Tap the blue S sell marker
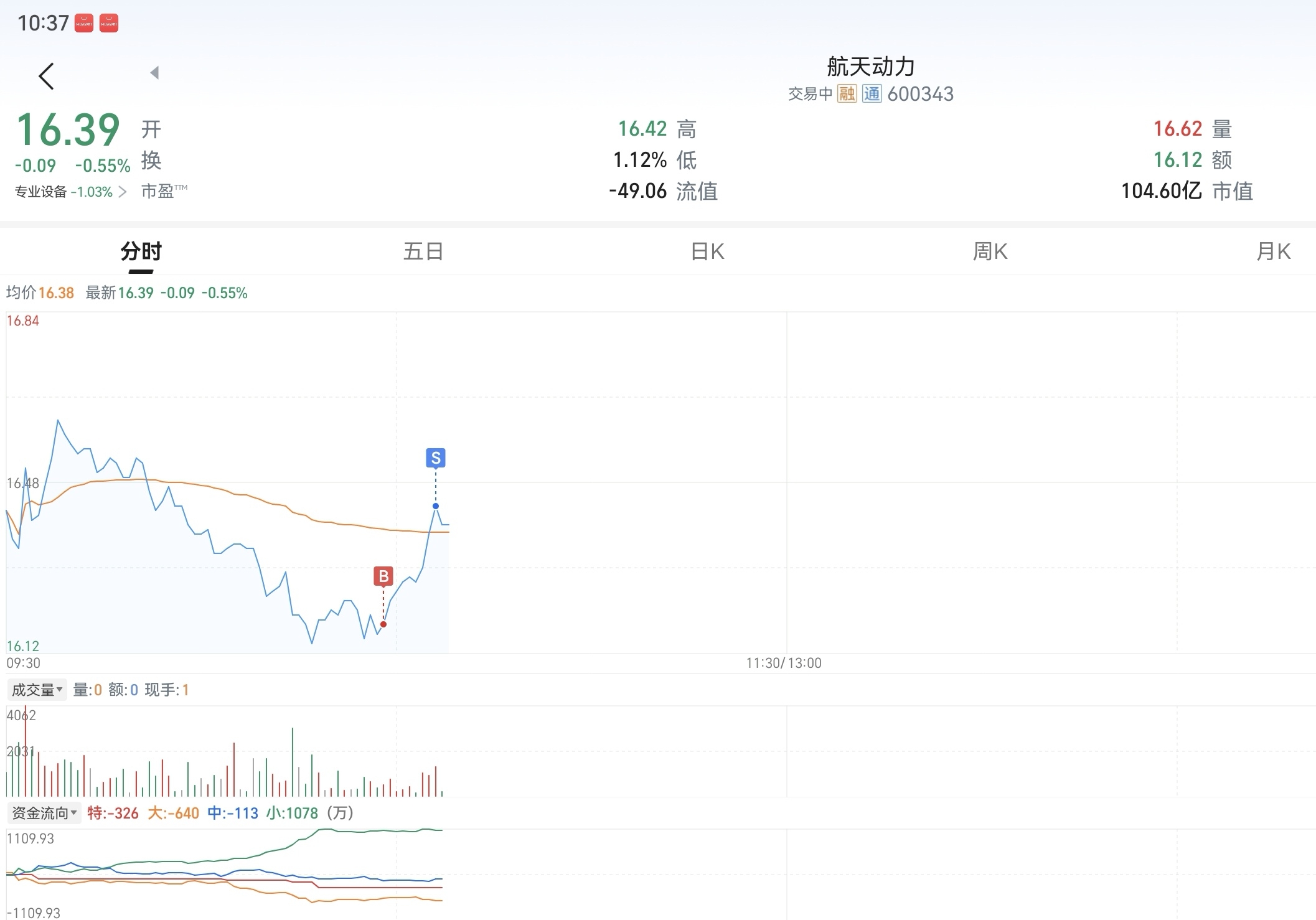This screenshot has height=920, width=1316. click(436, 458)
